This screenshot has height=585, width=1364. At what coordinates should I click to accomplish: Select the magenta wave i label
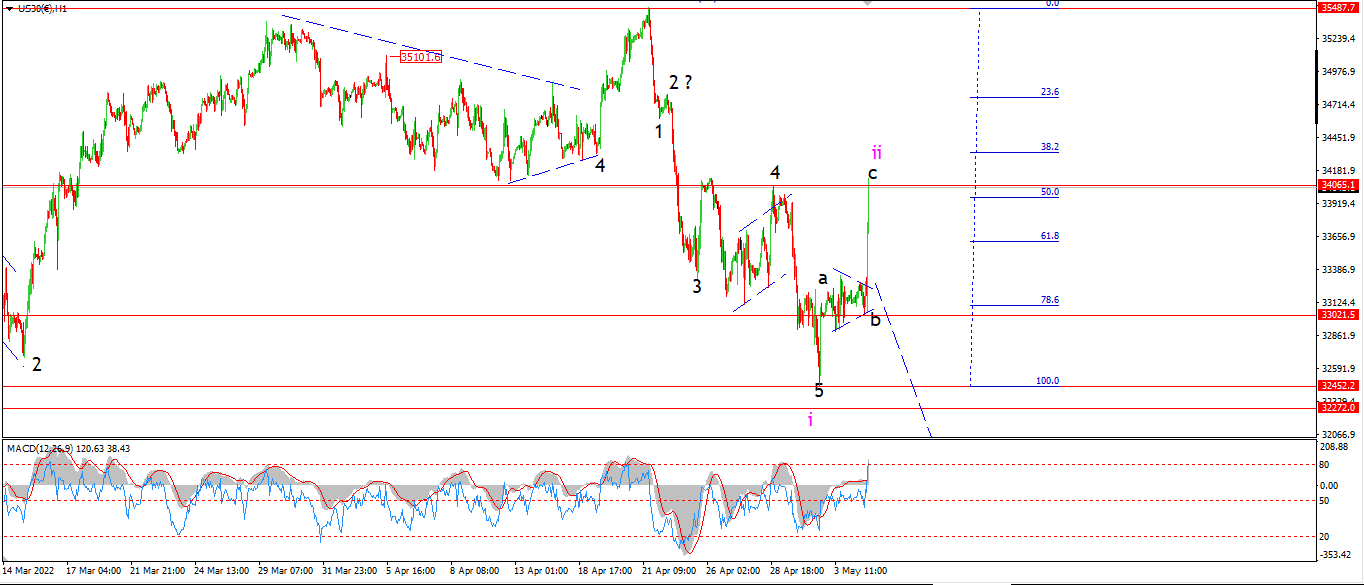pos(810,420)
